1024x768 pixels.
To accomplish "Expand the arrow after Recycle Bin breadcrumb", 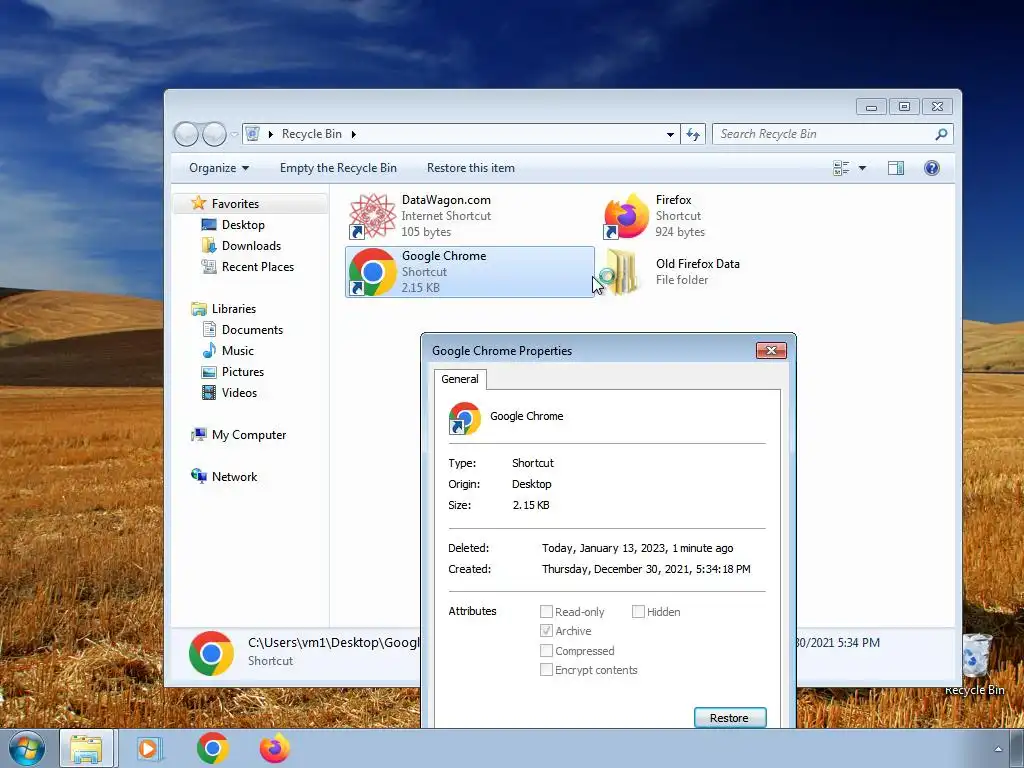I will click(353, 134).
